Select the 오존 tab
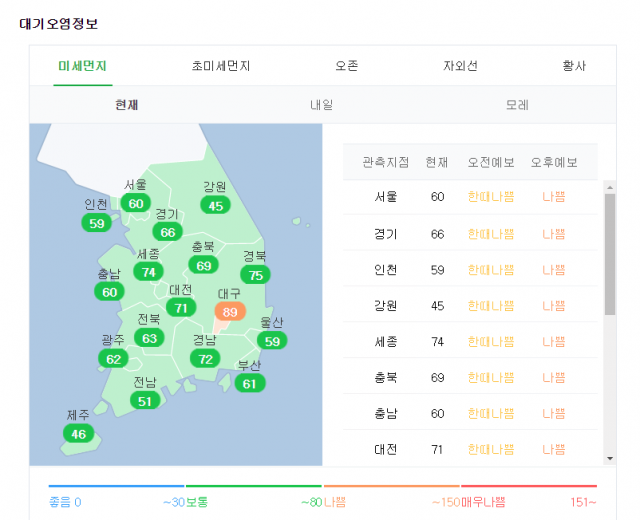The image size is (640, 520). point(347,66)
